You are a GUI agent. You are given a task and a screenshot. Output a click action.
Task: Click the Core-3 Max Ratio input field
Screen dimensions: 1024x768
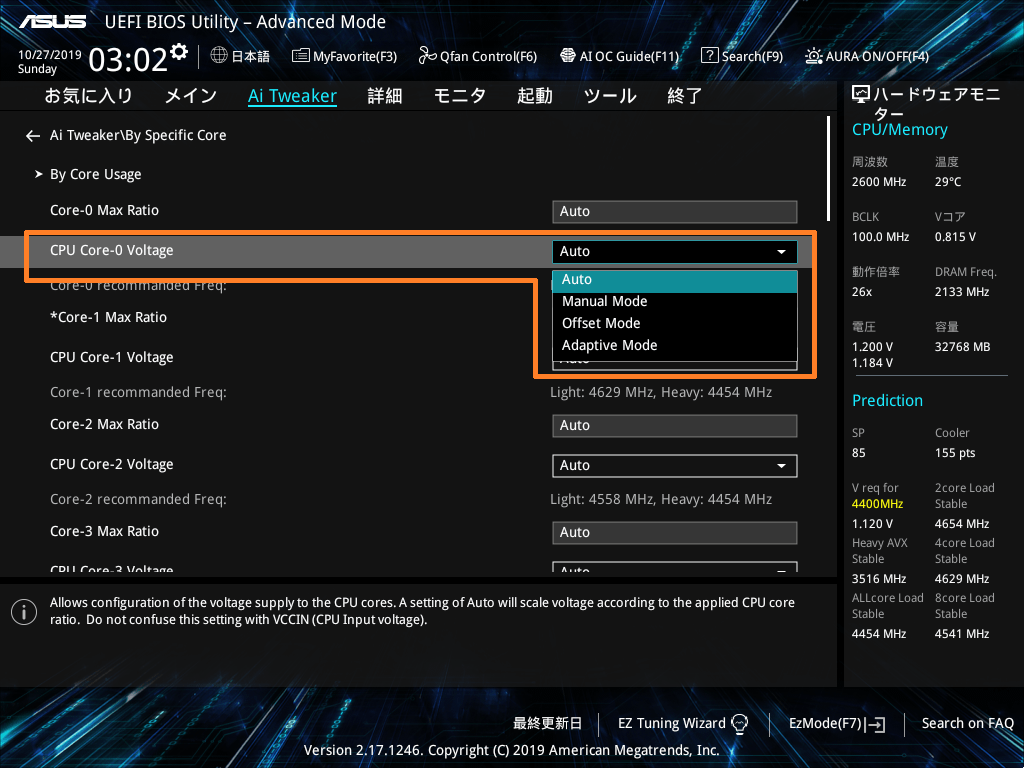[675, 533]
